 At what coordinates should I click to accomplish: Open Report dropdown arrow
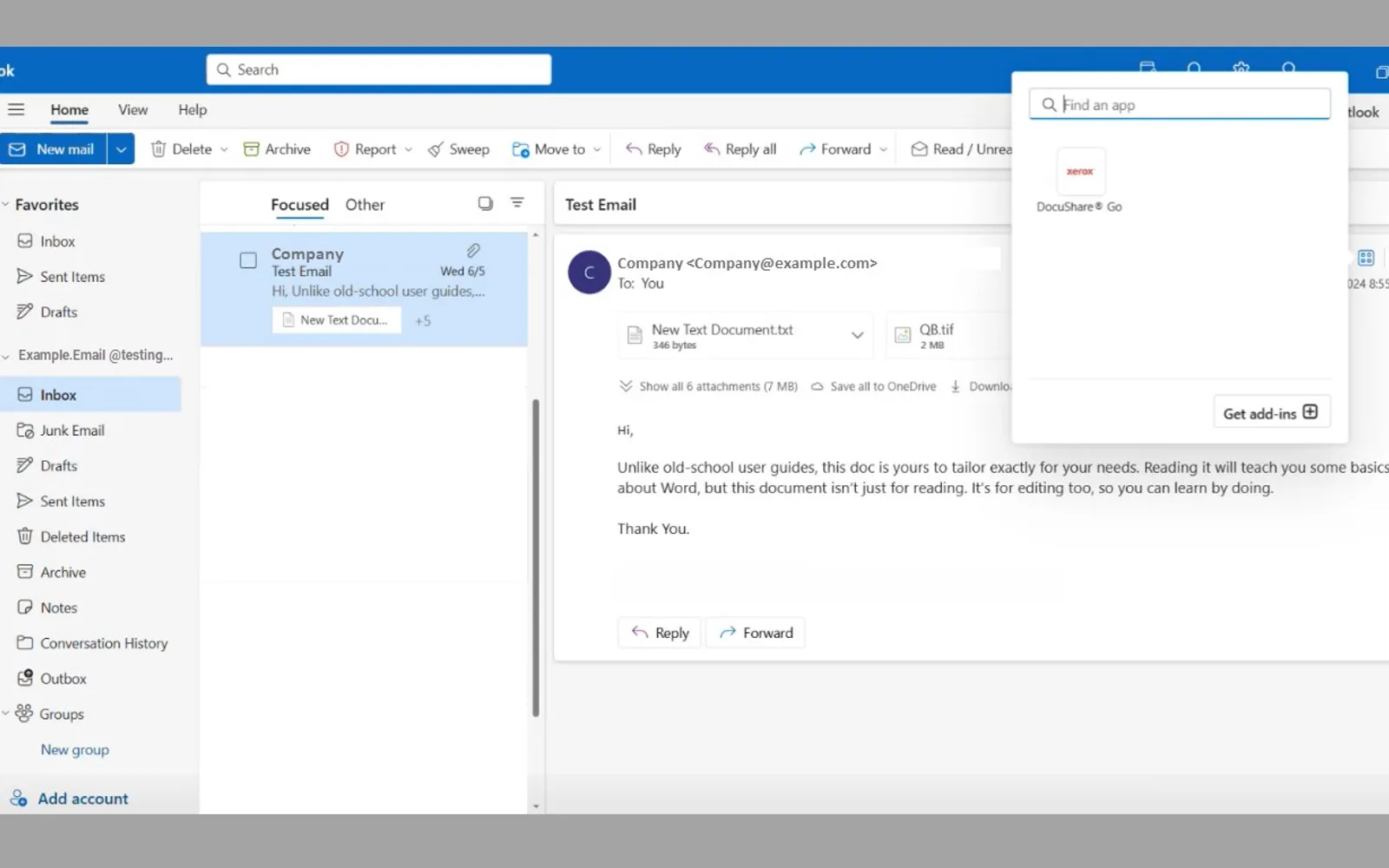[x=408, y=149]
